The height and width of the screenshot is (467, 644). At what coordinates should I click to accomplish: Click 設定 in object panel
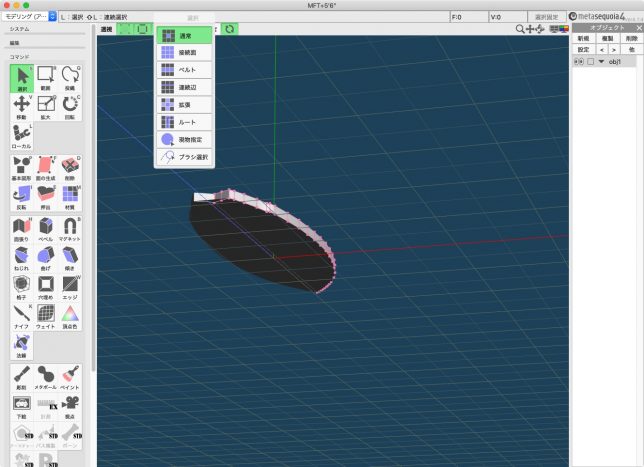pyautogui.click(x=583, y=50)
